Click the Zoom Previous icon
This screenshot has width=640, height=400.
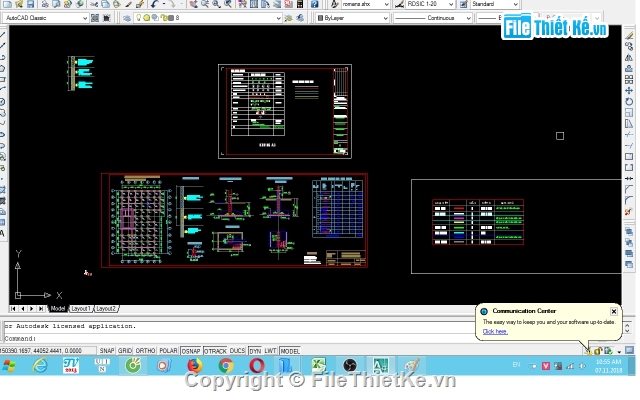pos(228,4)
